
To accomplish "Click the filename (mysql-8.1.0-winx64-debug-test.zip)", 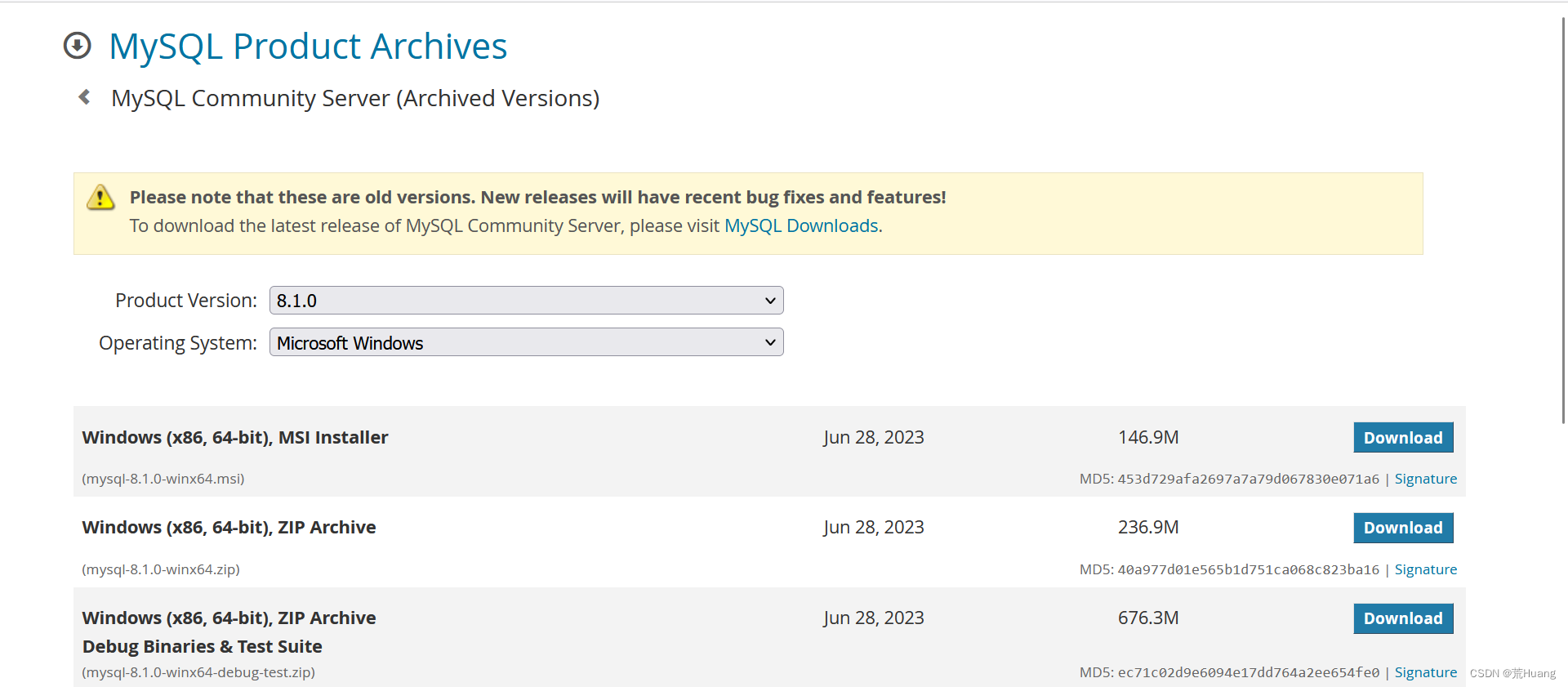I will pyautogui.click(x=198, y=672).
